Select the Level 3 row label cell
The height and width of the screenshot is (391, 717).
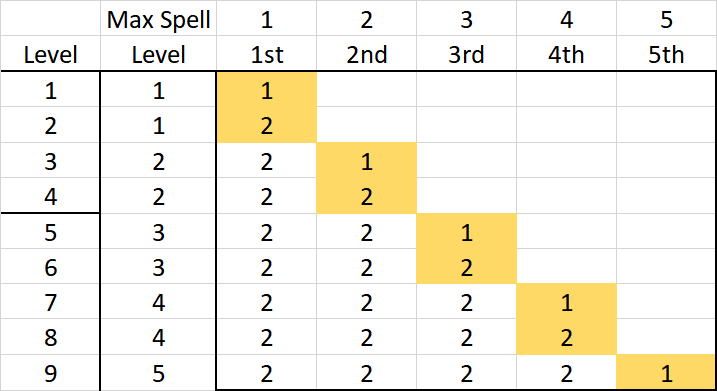tap(50, 161)
